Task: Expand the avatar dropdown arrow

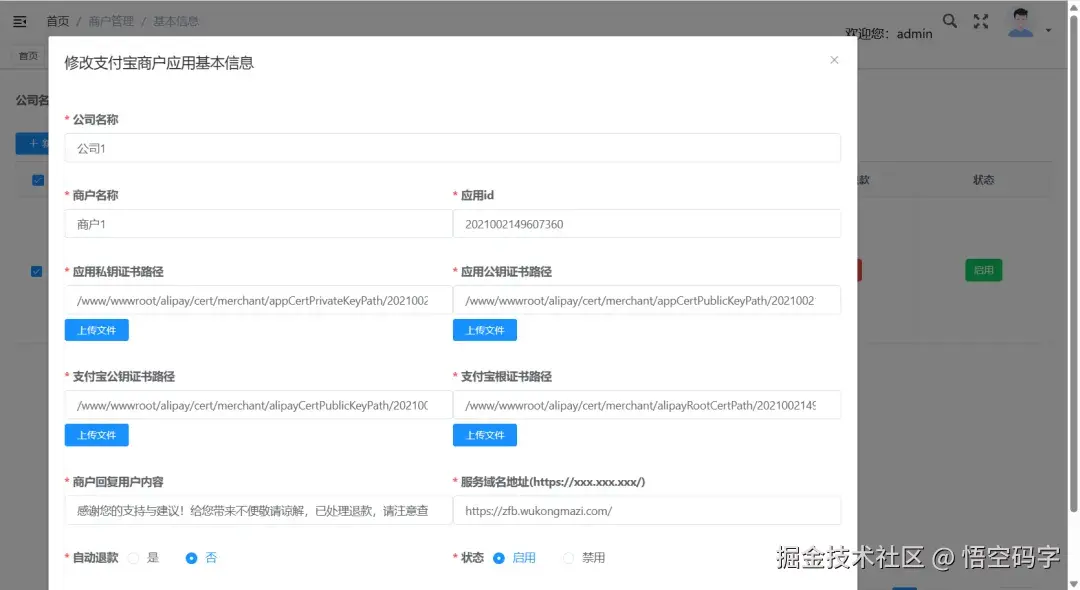Action: coord(1048,30)
